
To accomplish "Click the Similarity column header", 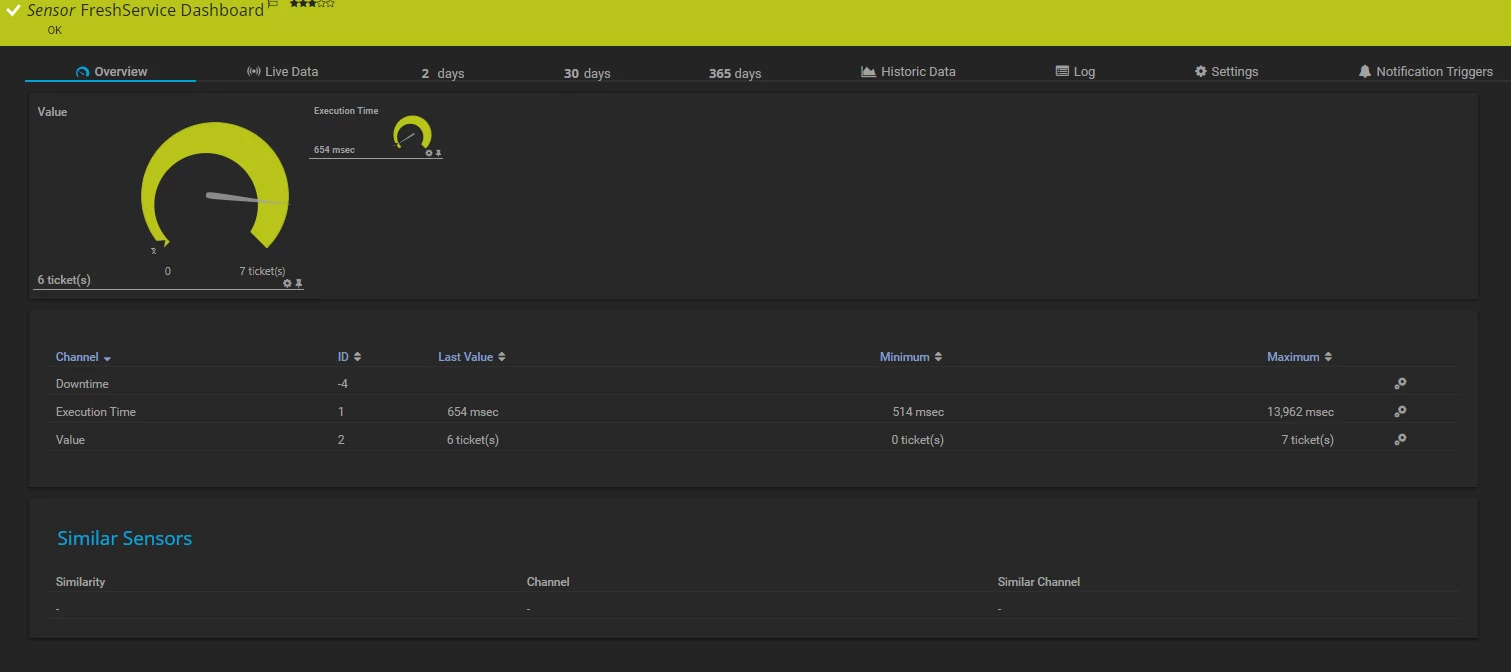I will (x=80, y=582).
